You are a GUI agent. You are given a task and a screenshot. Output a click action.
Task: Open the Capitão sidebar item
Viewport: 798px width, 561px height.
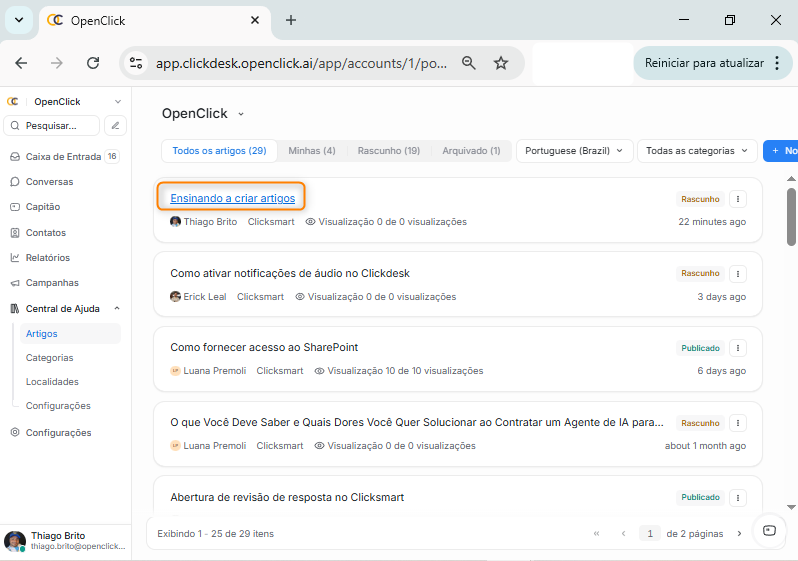42,207
